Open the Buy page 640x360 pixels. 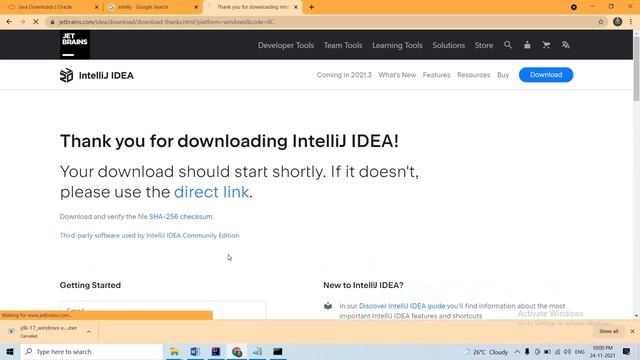point(503,75)
